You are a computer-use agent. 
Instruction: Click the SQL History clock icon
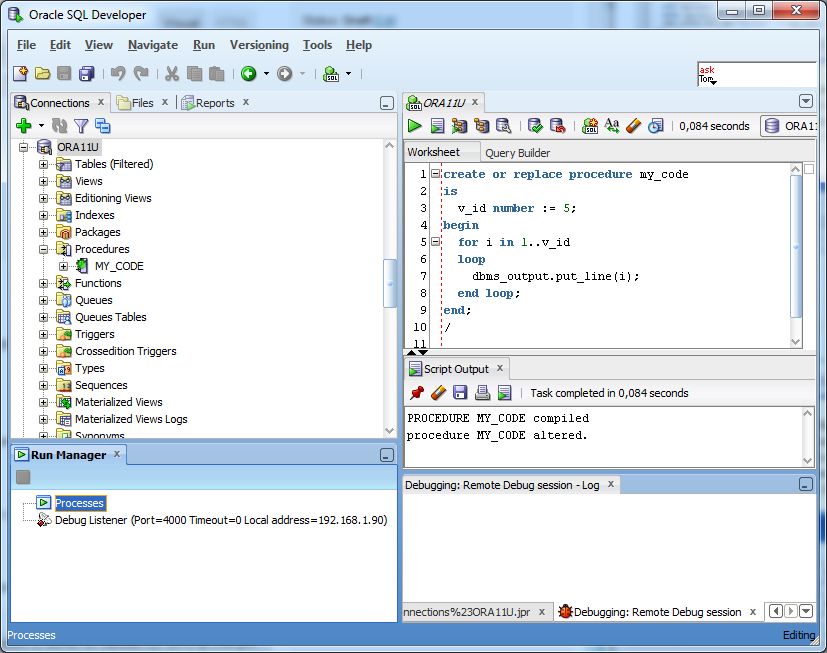pyautogui.click(x=656, y=126)
